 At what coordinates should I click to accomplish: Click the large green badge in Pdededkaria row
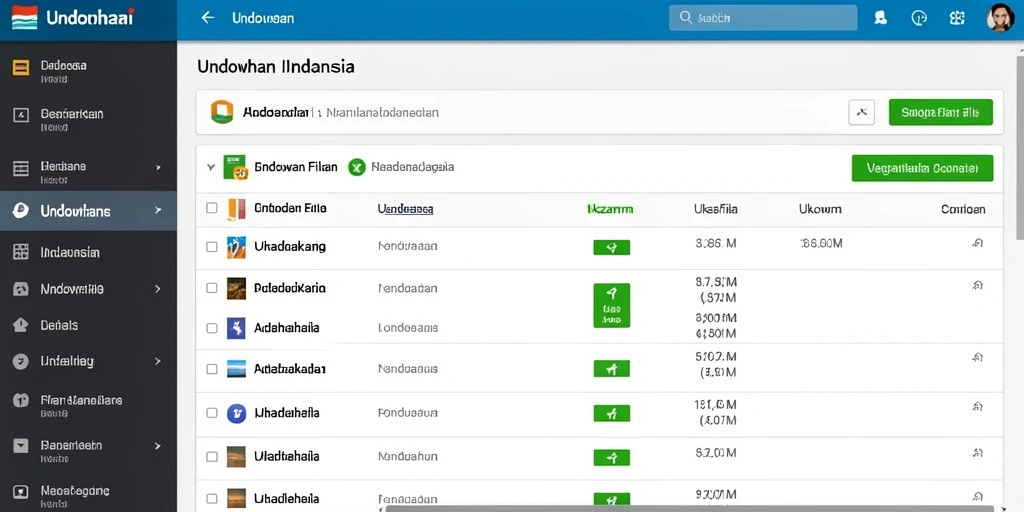[612, 305]
